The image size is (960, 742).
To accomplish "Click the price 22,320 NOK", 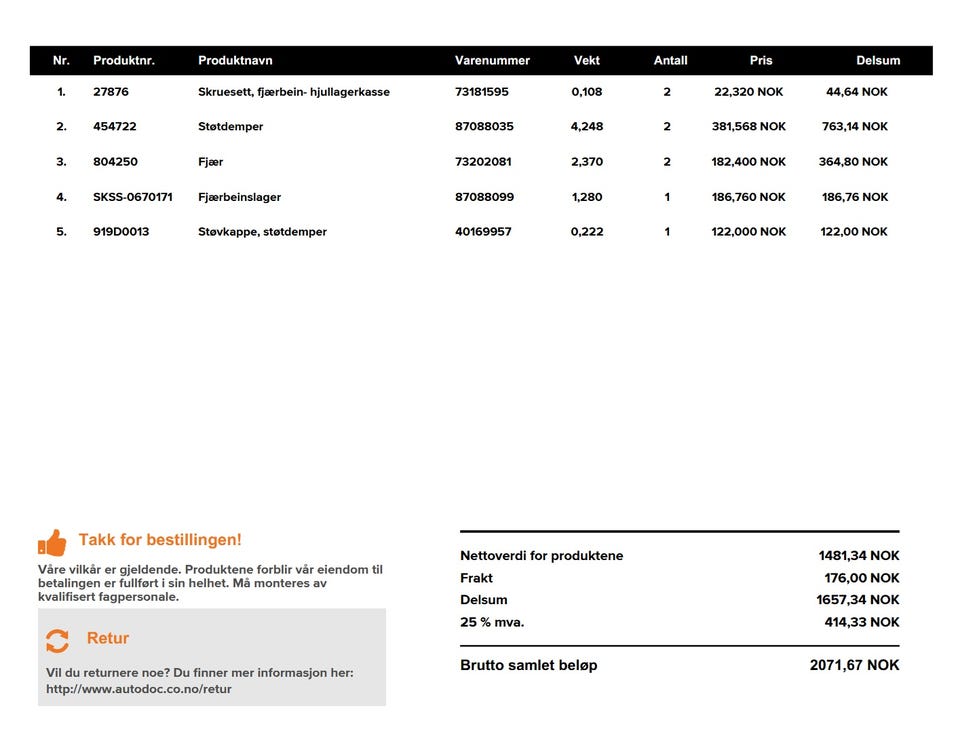I will (x=748, y=92).
